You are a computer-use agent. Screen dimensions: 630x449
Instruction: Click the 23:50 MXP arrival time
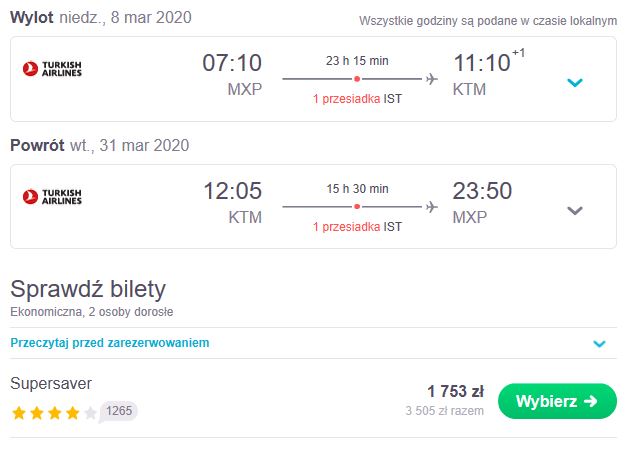(482, 202)
